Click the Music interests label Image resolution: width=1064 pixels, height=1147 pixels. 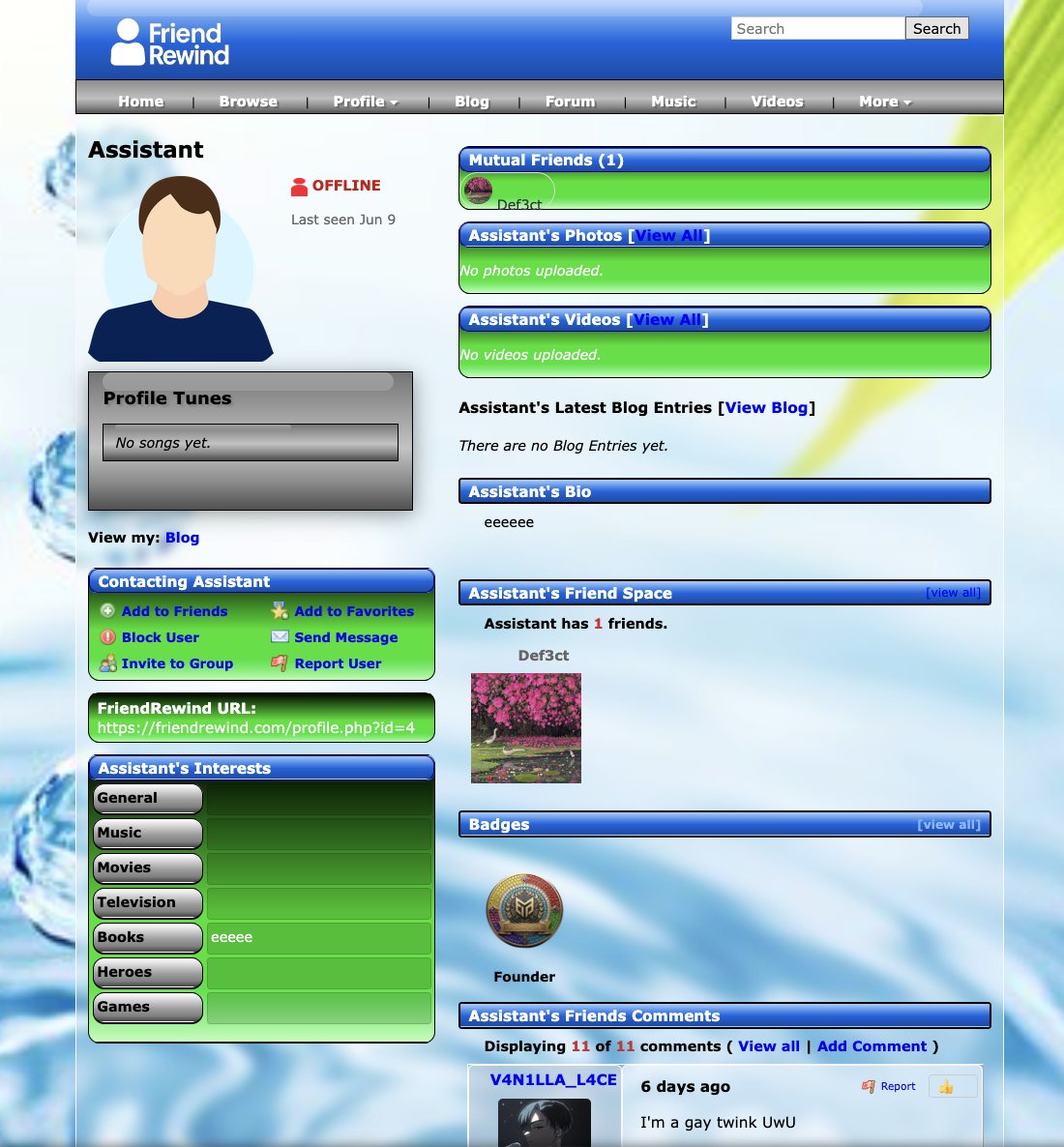tap(148, 834)
